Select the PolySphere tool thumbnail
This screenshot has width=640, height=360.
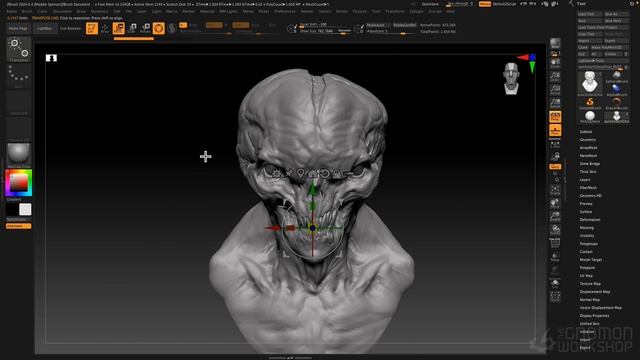[x=590, y=116]
